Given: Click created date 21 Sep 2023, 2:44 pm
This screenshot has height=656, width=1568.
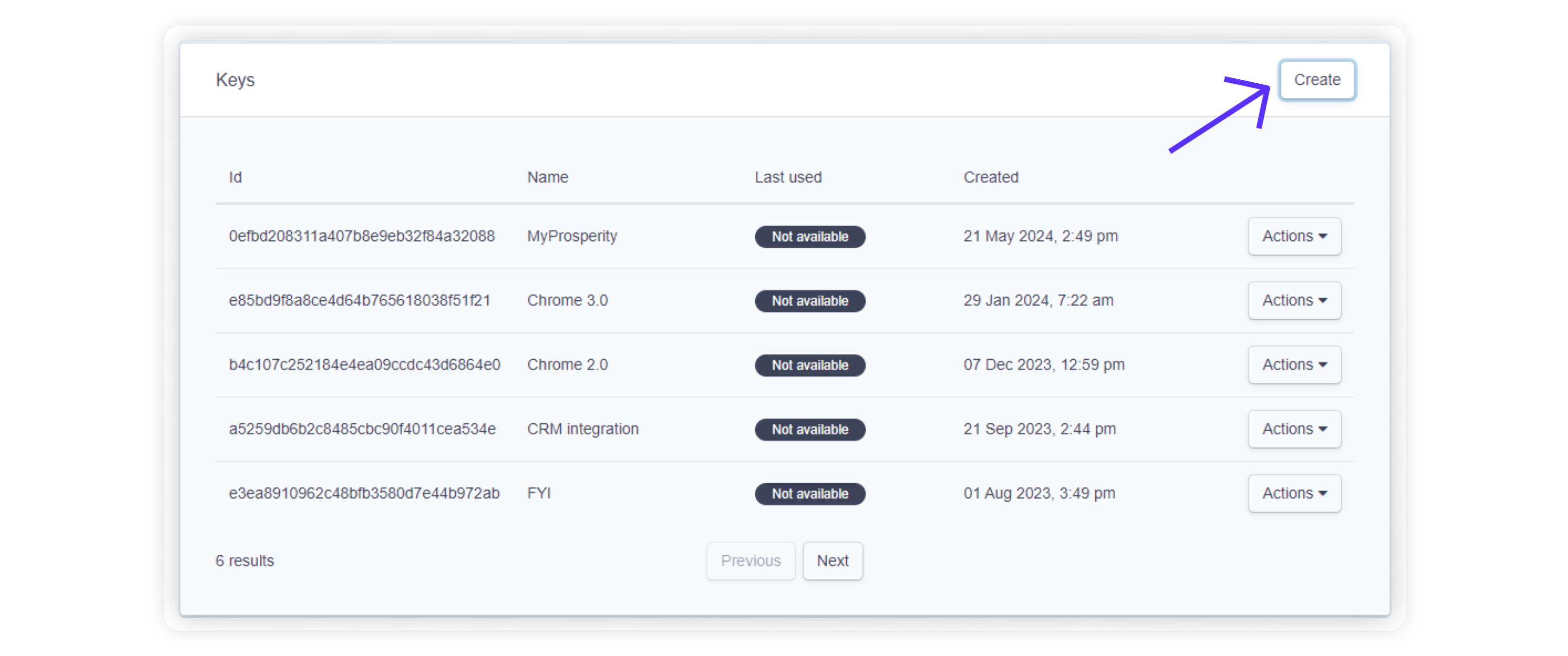Looking at the screenshot, I should (x=1039, y=429).
